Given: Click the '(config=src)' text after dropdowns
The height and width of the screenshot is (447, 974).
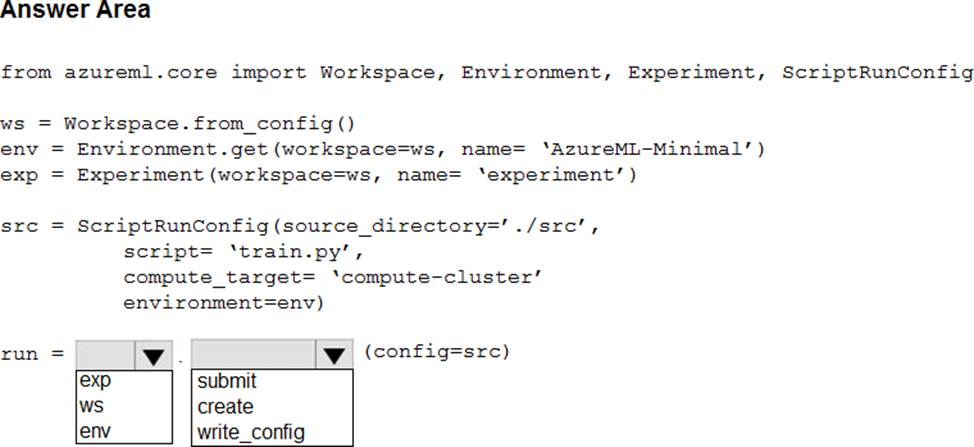Looking at the screenshot, I should [x=437, y=352].
